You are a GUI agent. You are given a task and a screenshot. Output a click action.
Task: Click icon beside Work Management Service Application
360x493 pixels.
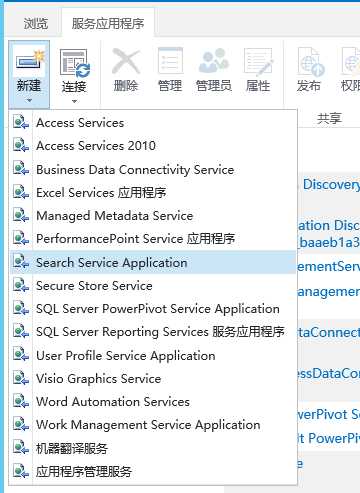click(21, 424)
